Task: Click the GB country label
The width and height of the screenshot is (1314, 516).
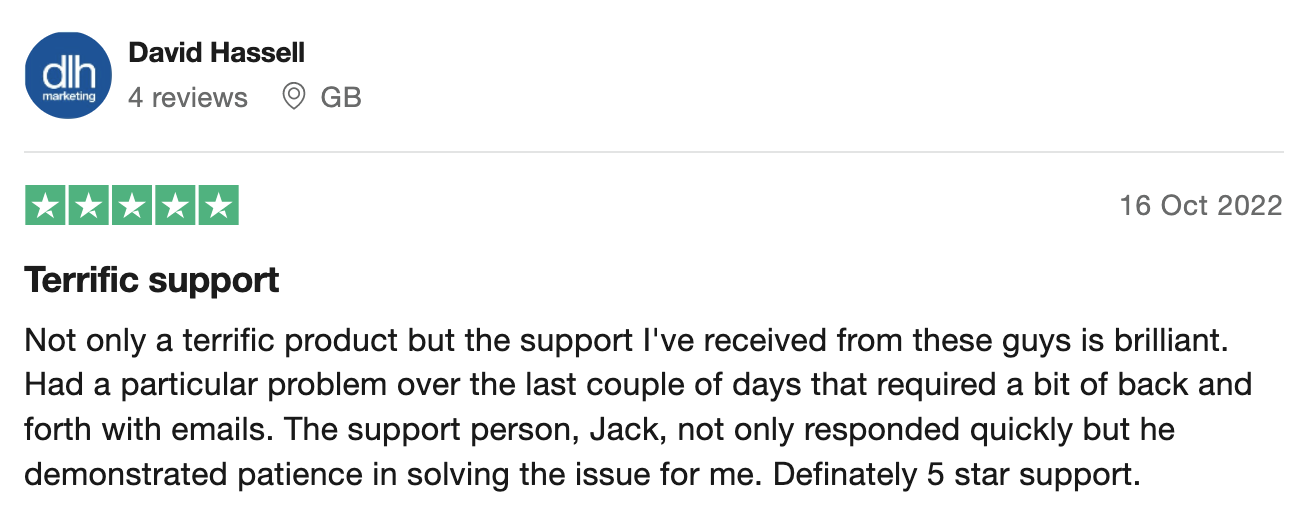Action: (341, 98)
